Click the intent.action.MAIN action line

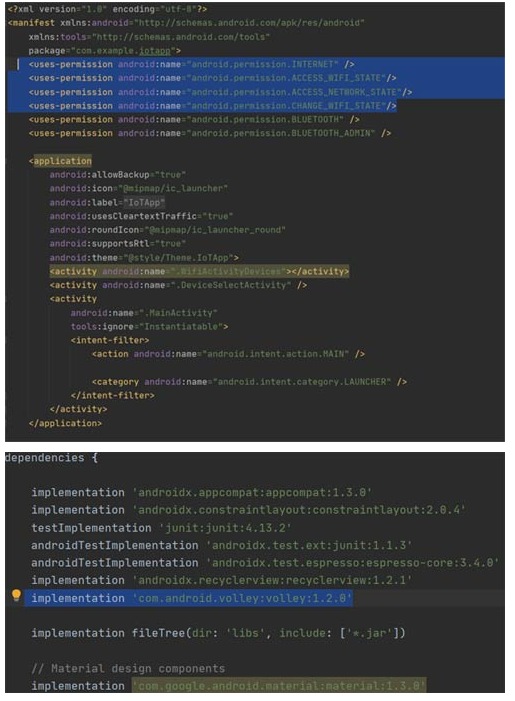coord(228,354)
